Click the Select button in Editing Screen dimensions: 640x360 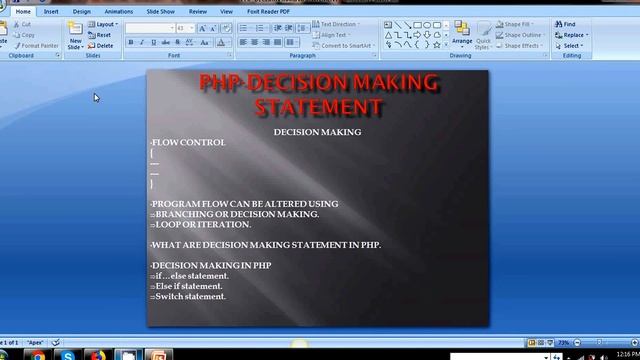point(569,46)
